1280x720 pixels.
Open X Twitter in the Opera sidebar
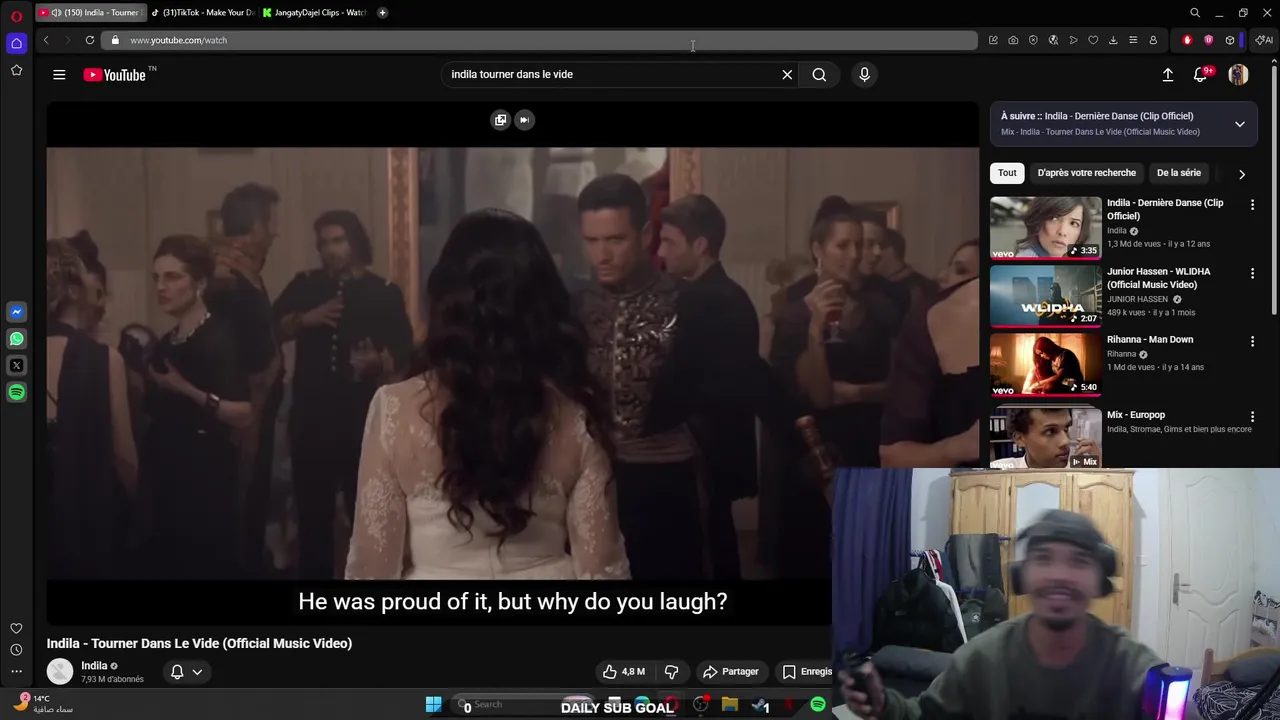coord(16,366)
